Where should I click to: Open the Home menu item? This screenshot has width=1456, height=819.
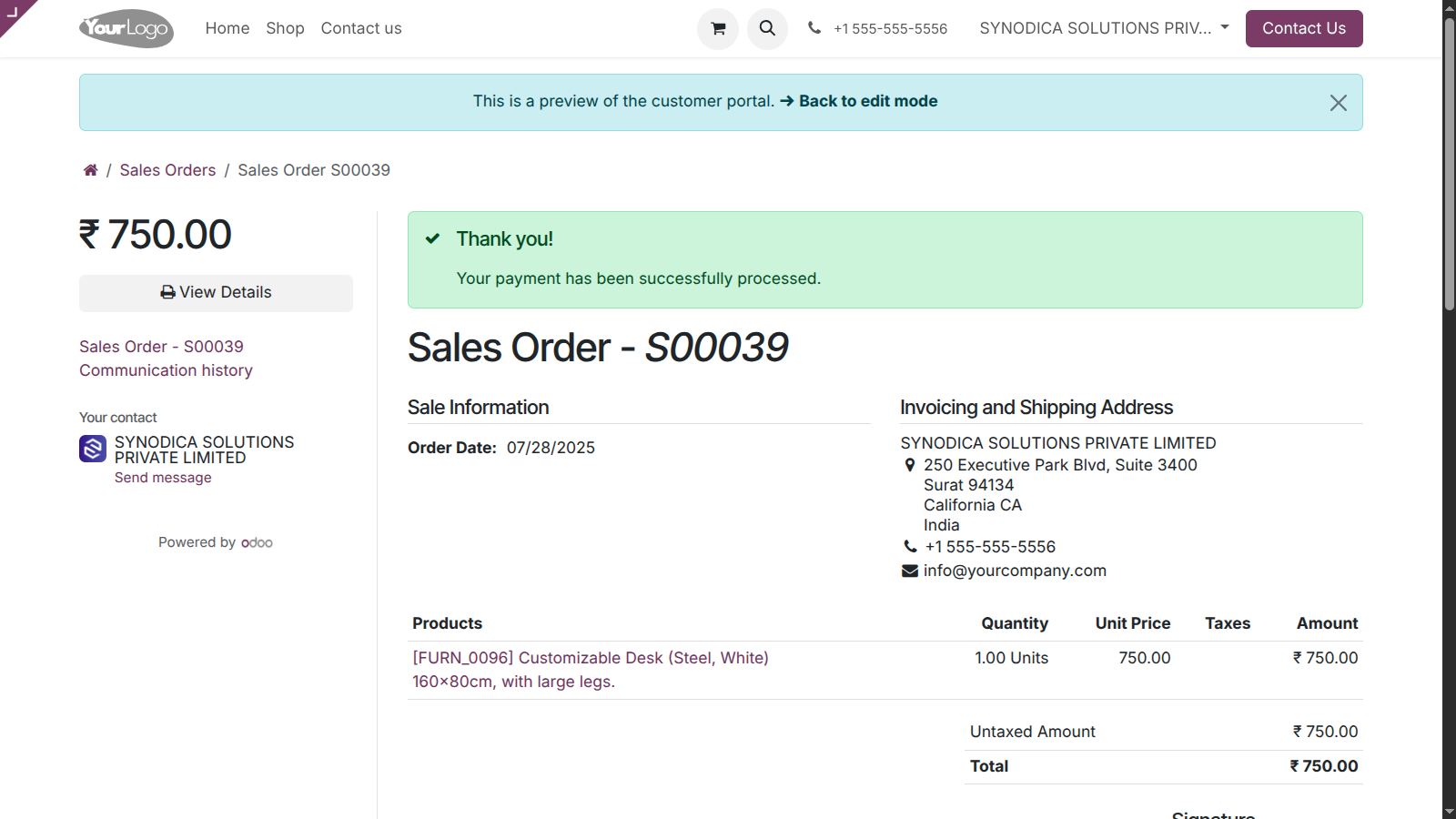click(x=227, y=28)
